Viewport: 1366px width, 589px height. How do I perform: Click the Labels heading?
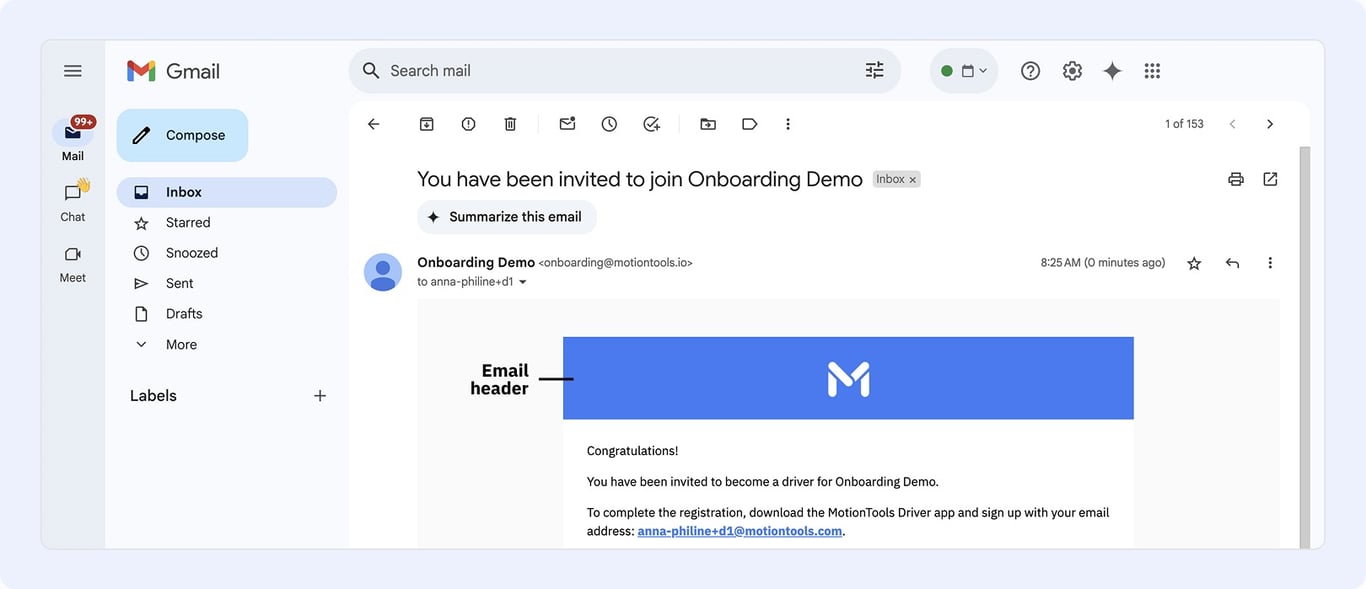[x=153, y=396]
